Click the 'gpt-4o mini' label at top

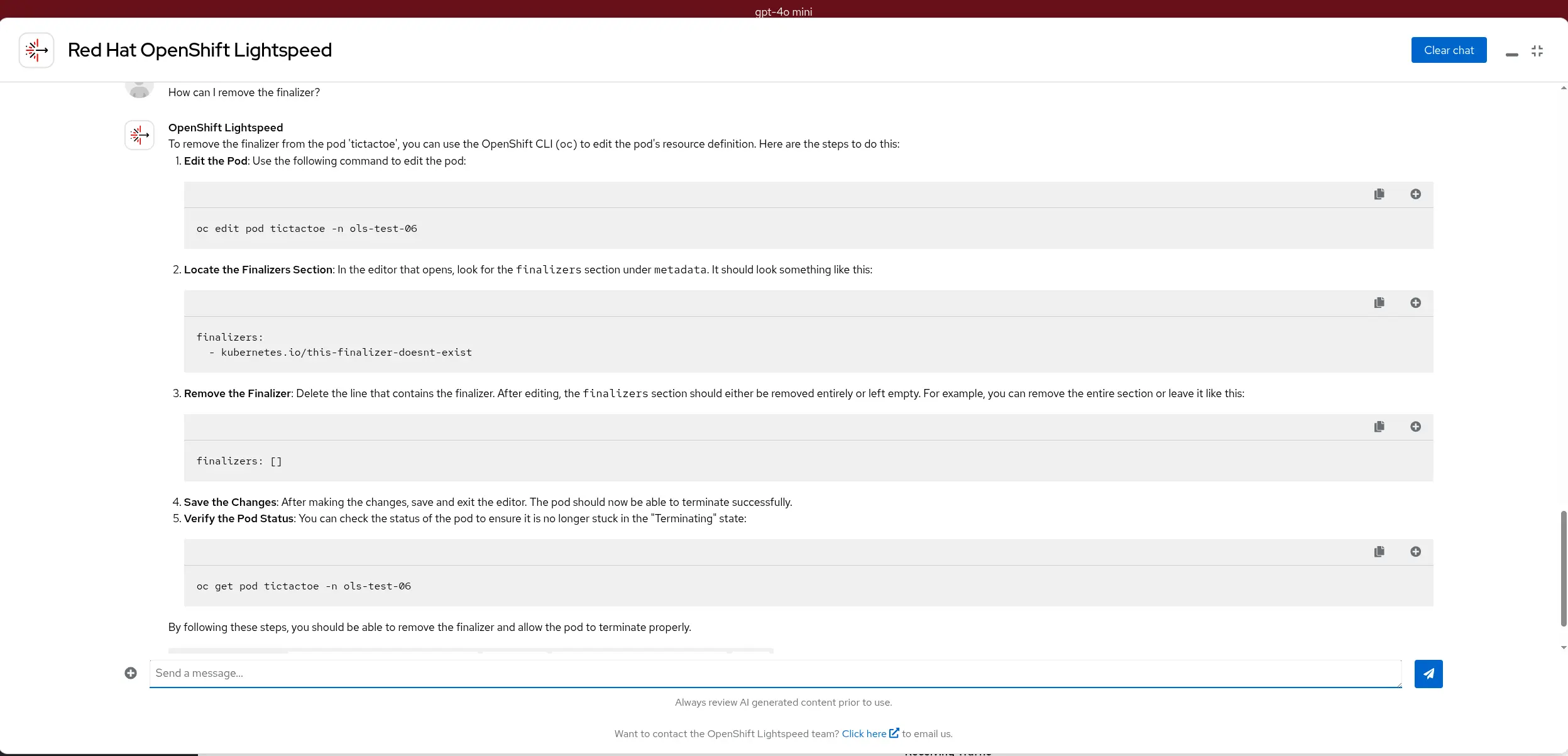[783, 11]
